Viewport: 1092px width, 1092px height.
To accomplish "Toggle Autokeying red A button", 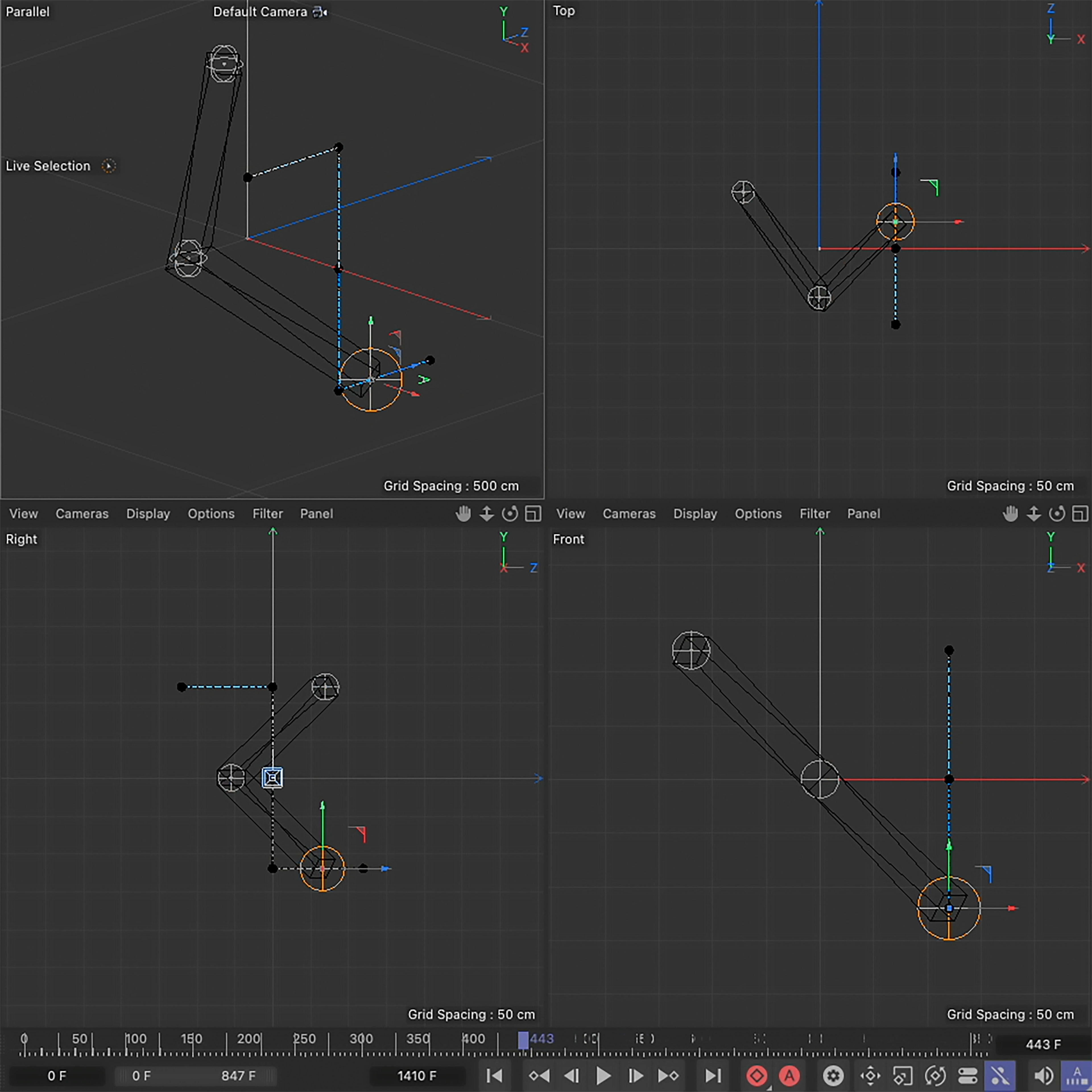I will [789, 1076].
